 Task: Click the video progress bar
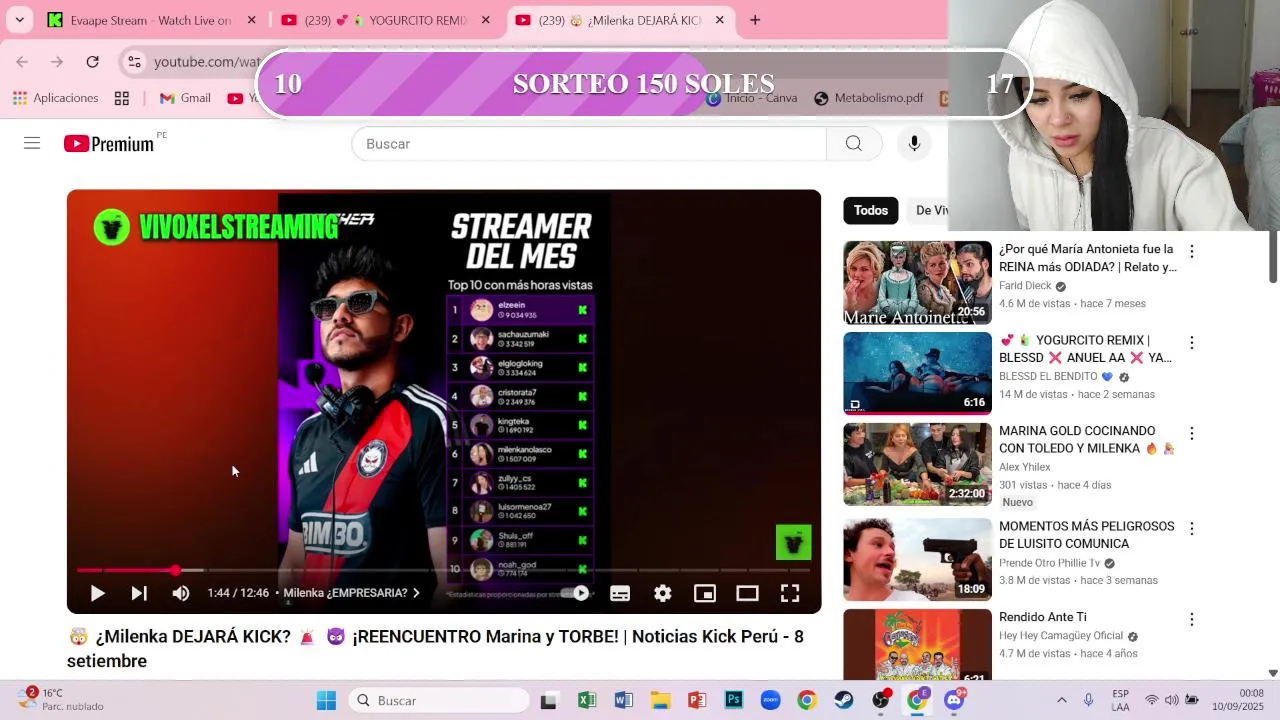[444, 570]
